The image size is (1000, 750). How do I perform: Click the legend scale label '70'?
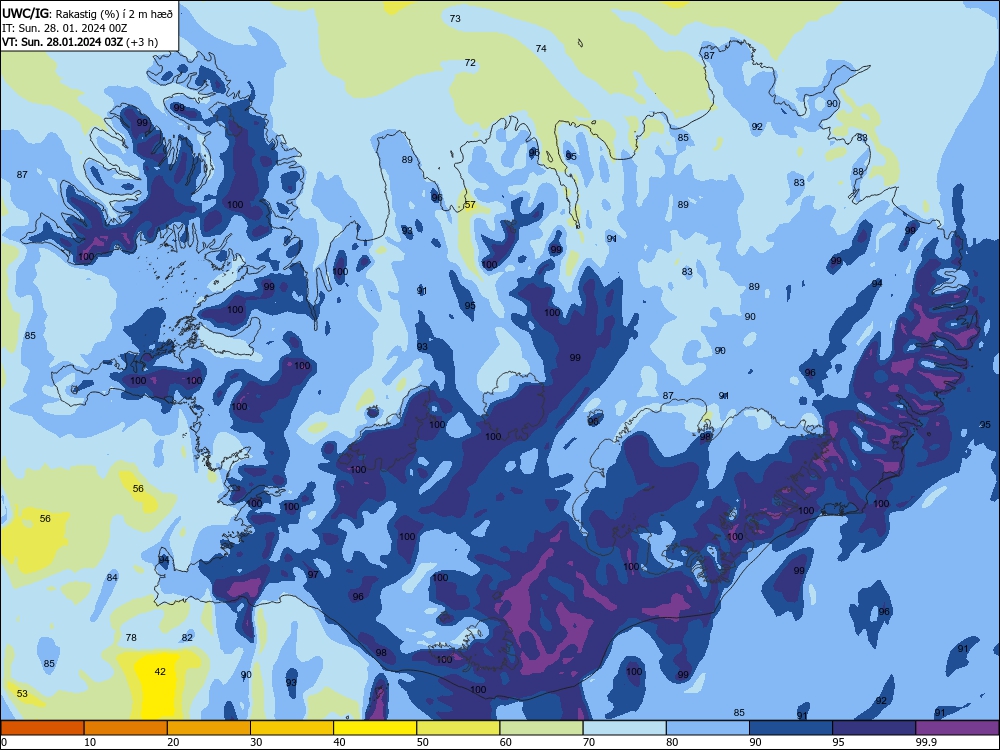(x=589, y=742)
